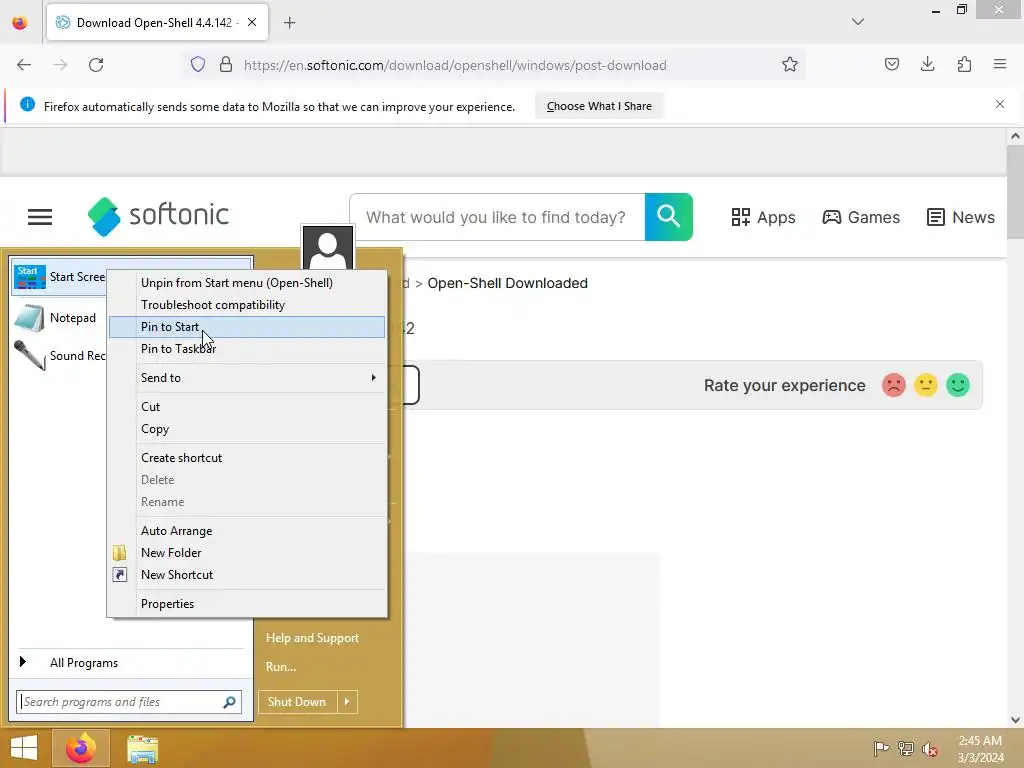The width and height of the screenshot is (1024, 768).
Task: Reload the current page
Action: (x=96, y=65)
